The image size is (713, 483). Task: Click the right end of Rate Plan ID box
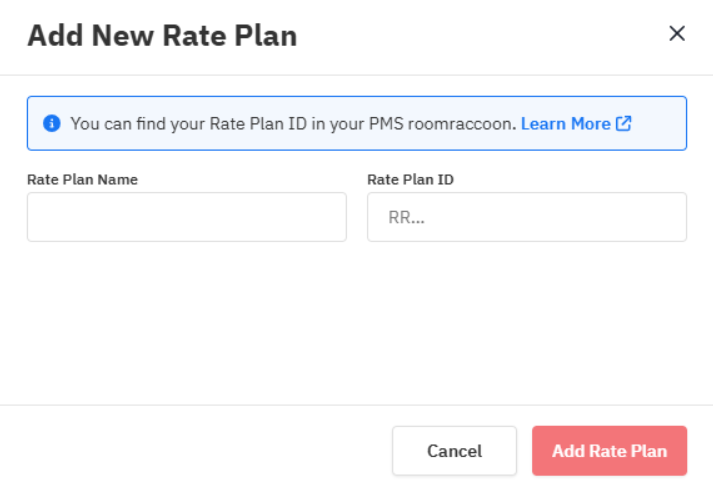pos(670,217)
